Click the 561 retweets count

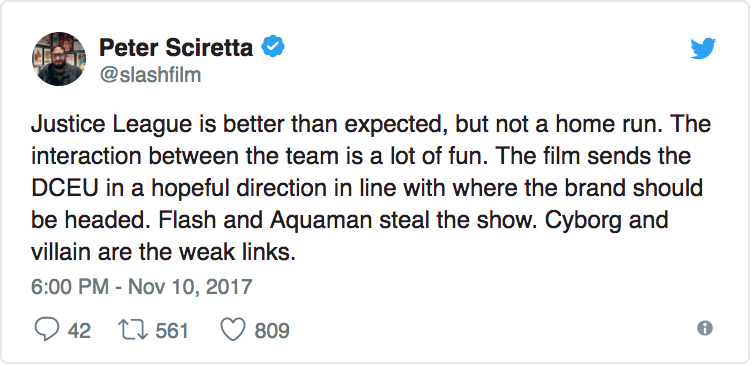[172, 331]
